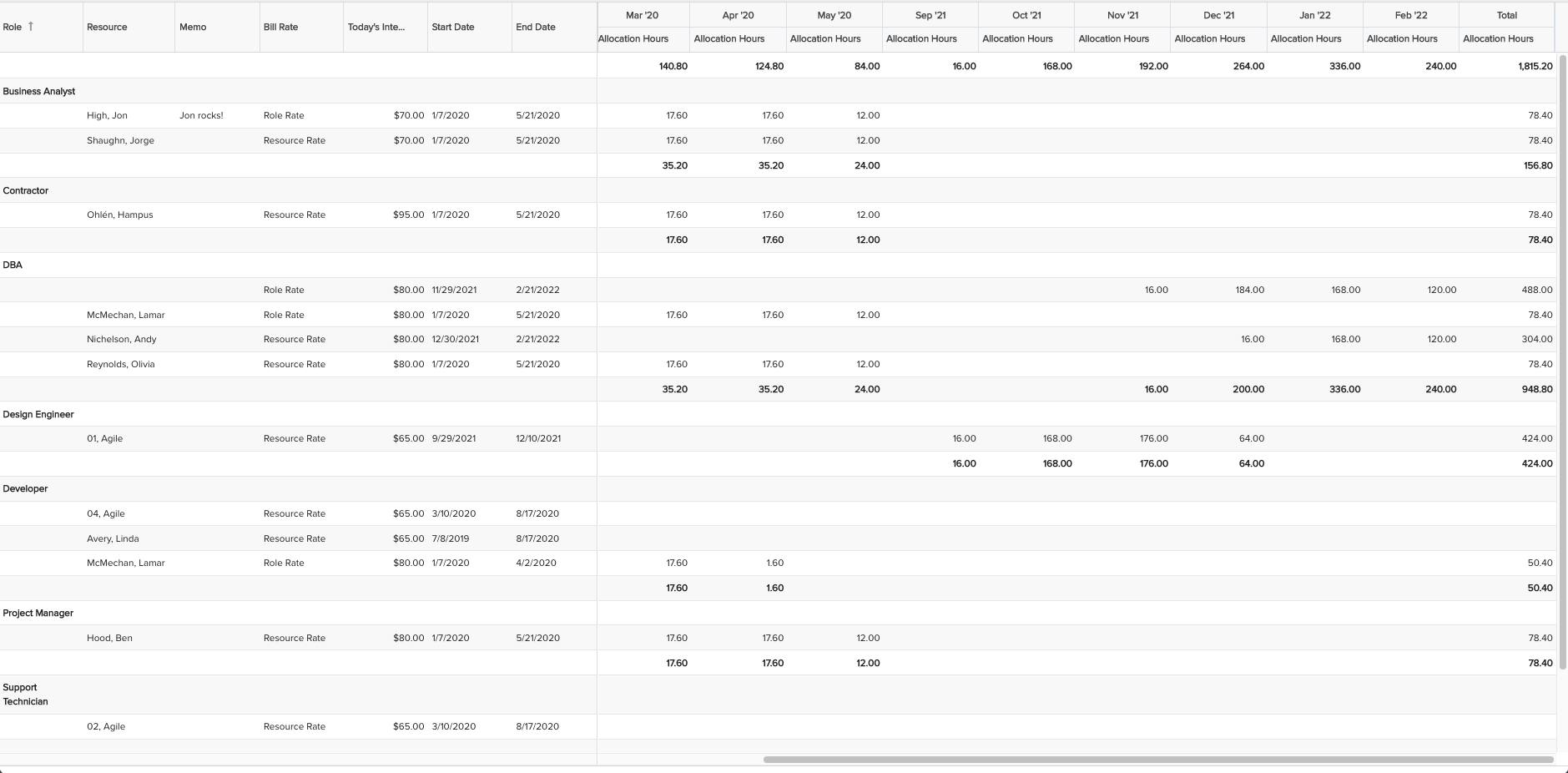This screenshot has width=1568, height=773.
Task: Sort by the Role column ascending arrow
Action: point(31,27)
